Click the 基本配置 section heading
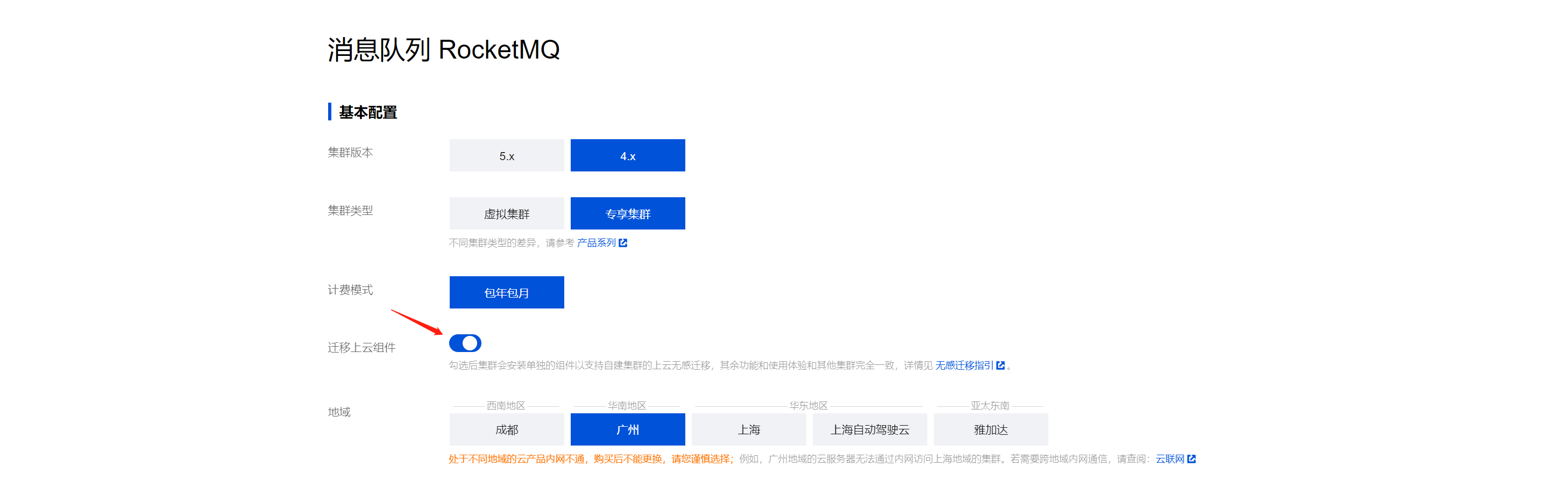Screen dimensions: 1568x481 click(367, 112)
